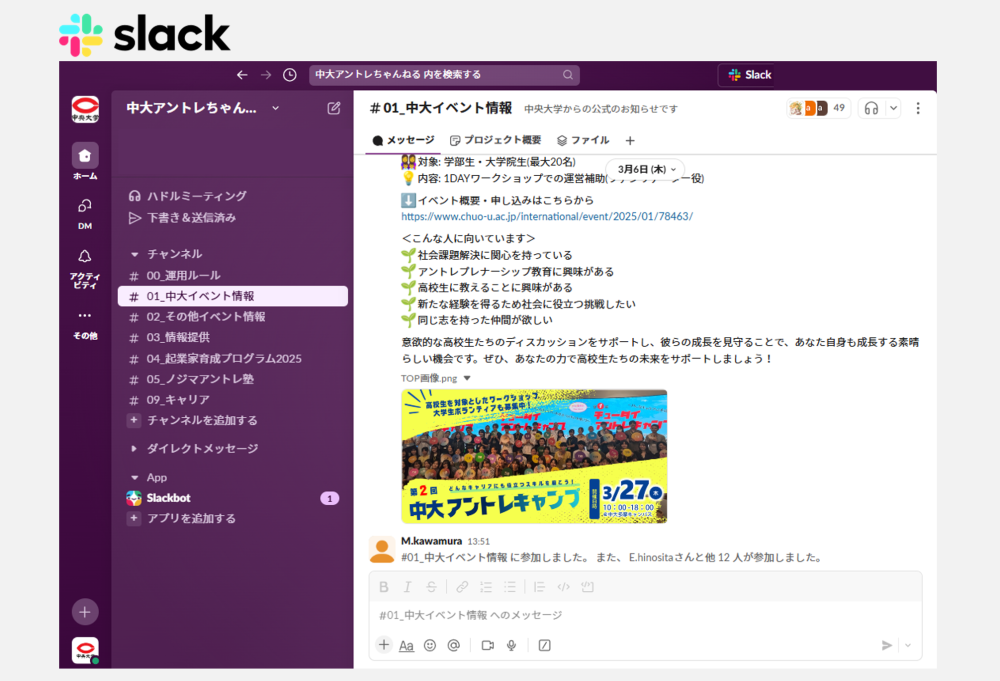This screenshot has width=1000, height=681.
Task: Open channel more actions three-dot menu
Action: [x=918, y=108]
